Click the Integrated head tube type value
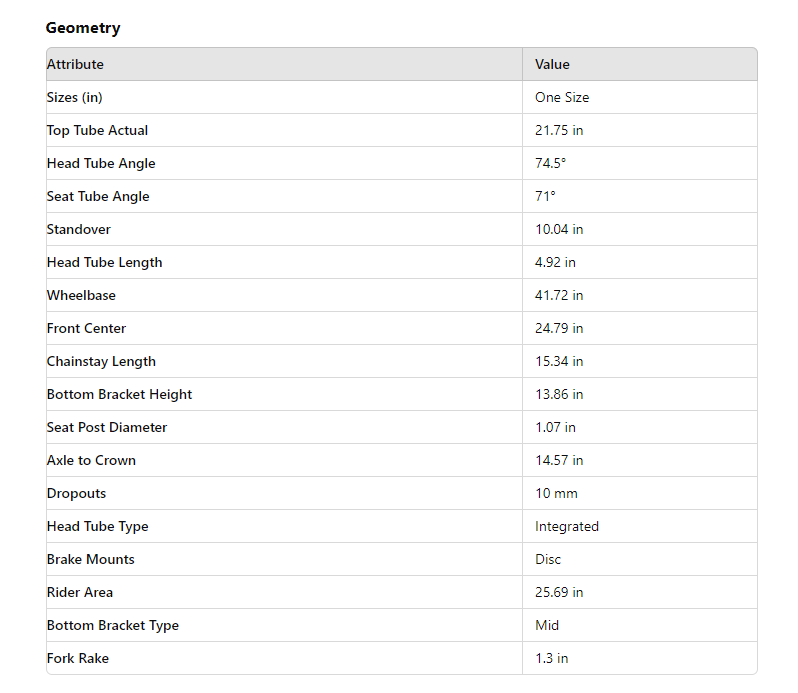The width and height of the screenshot is (798, 693). click(567, 526)
